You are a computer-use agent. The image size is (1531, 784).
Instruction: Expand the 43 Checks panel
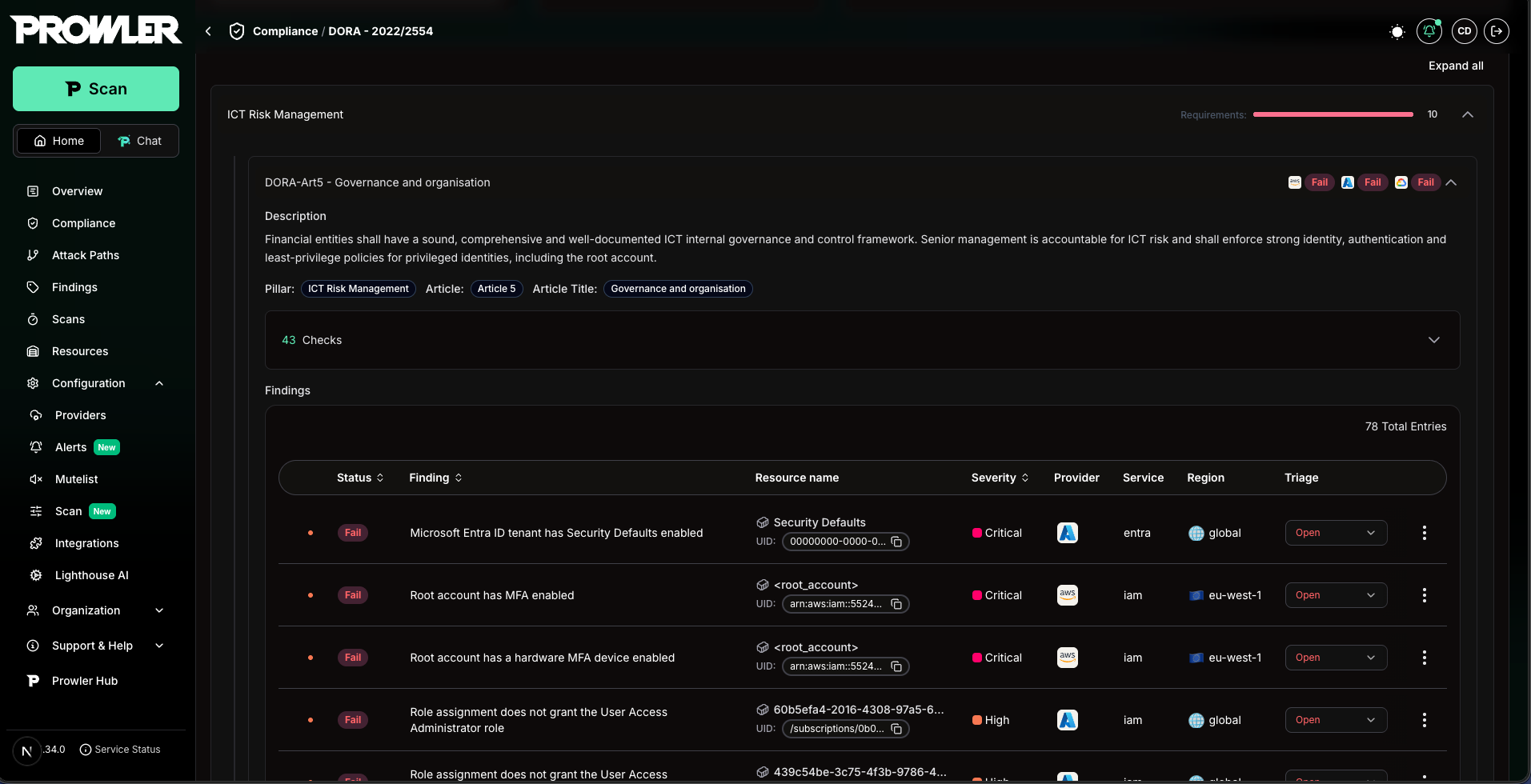click(x=862, y=340)
